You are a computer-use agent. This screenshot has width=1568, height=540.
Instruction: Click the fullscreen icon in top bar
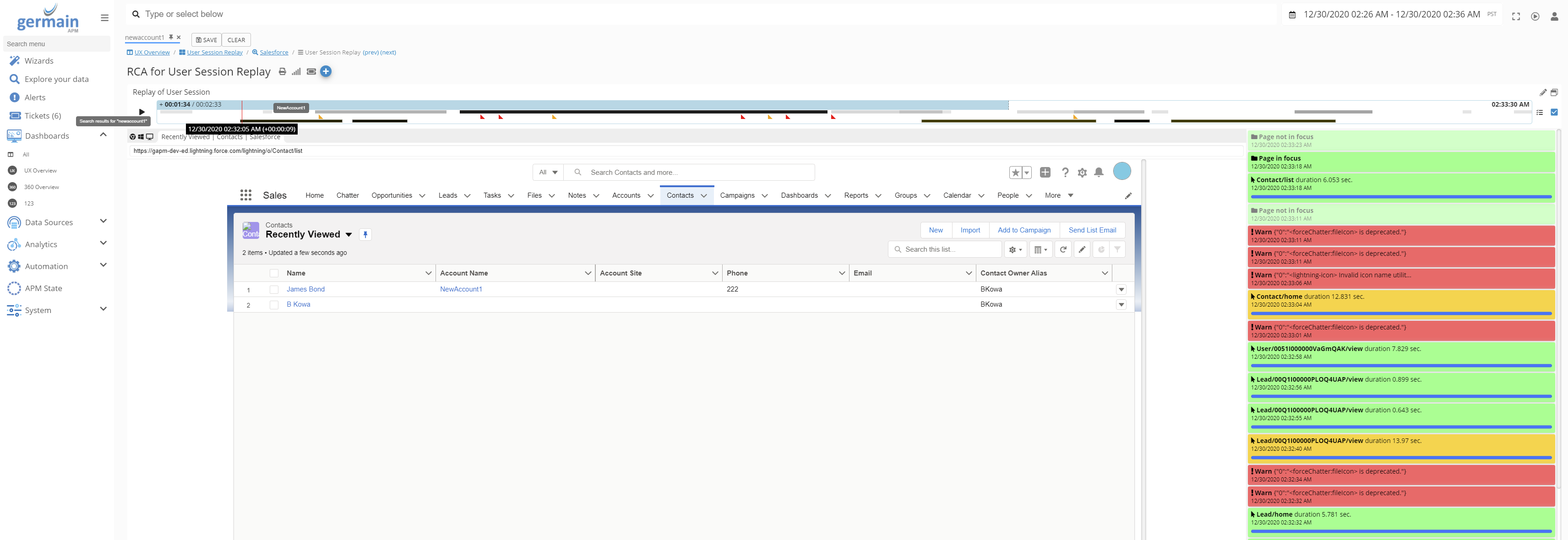tap(1516, 16)
